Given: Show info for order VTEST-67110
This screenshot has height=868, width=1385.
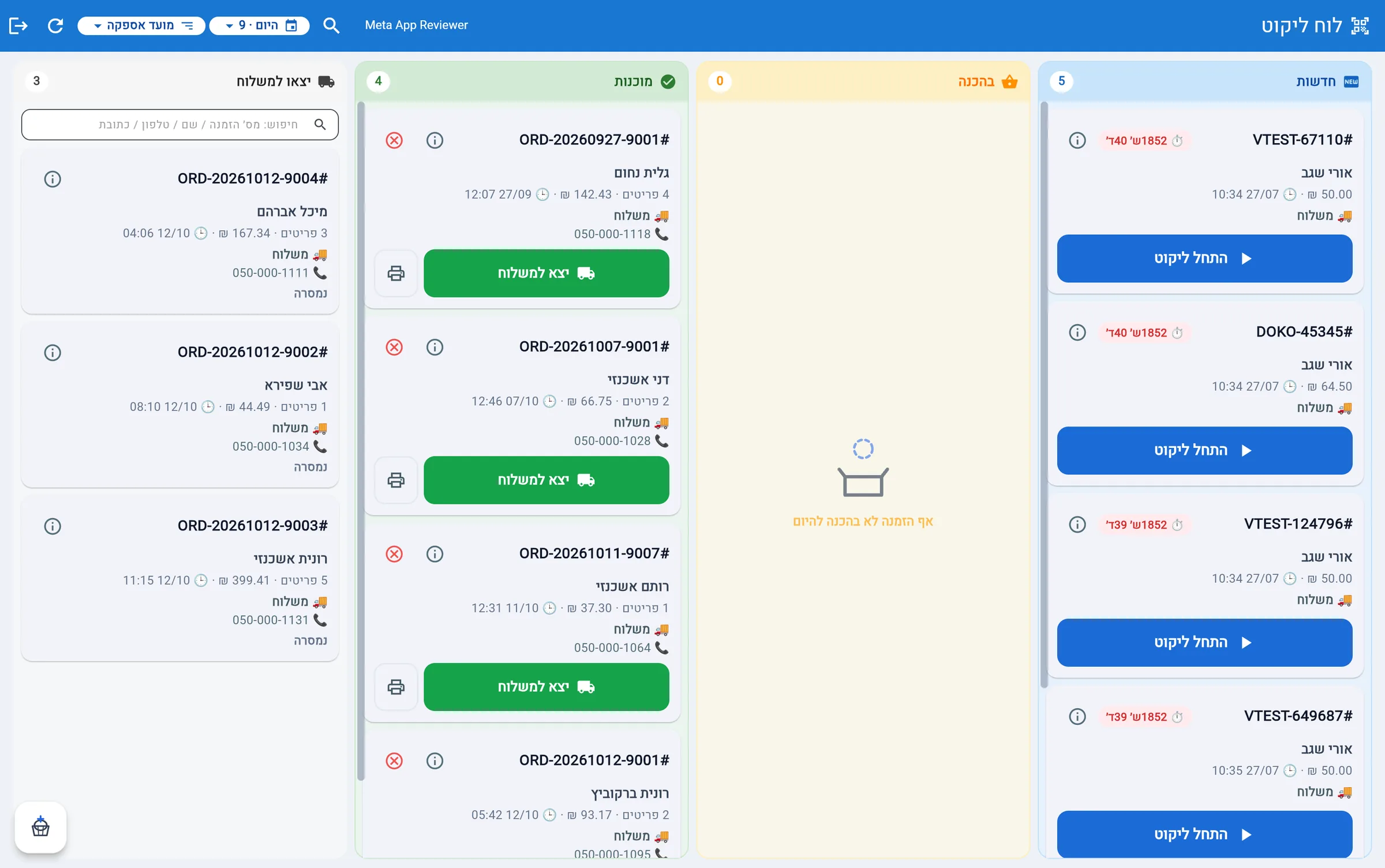Looking at the screenshot, I should [1077, 140].
